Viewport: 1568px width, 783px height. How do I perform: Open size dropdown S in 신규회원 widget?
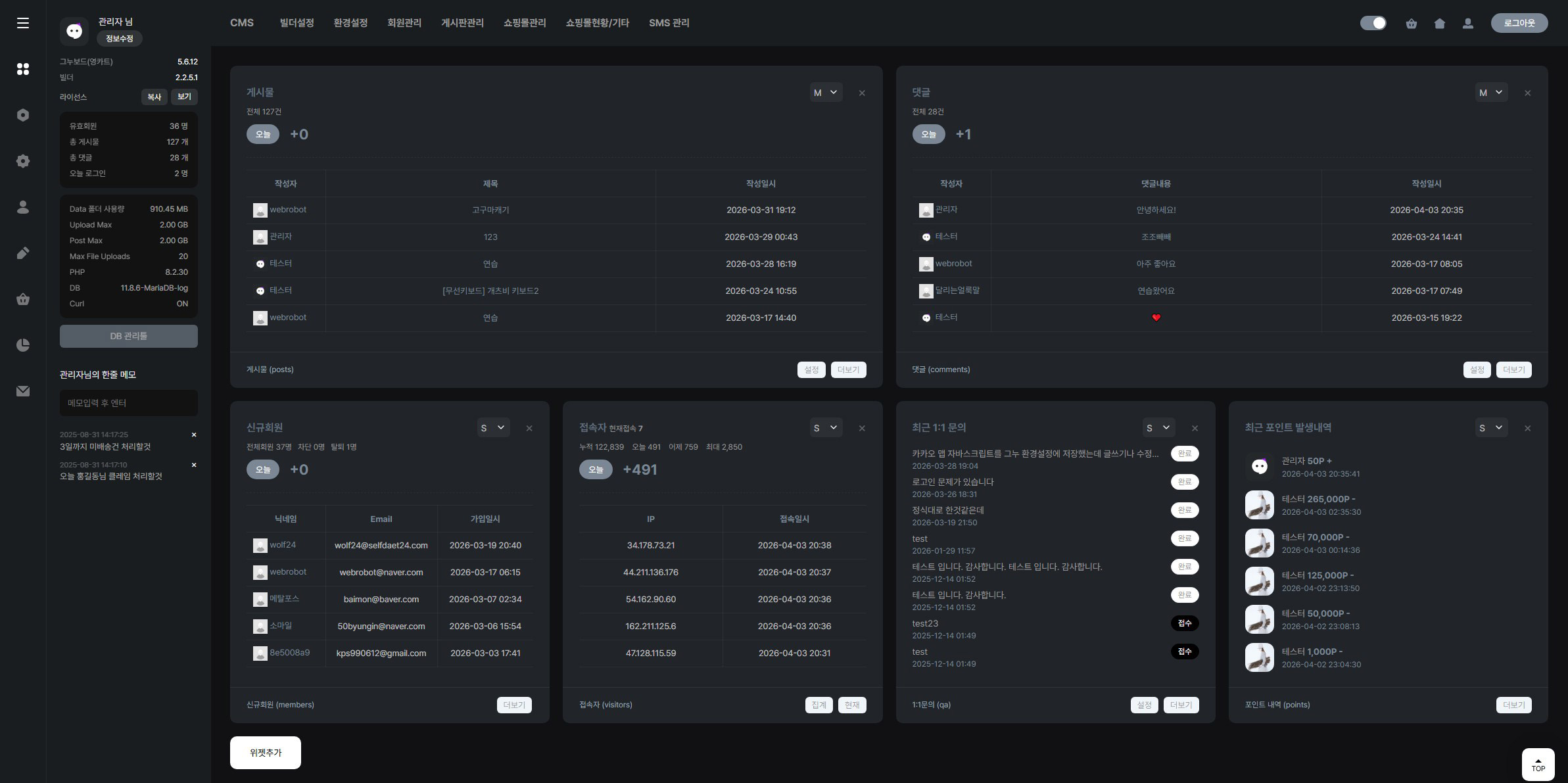pos(492,428)
